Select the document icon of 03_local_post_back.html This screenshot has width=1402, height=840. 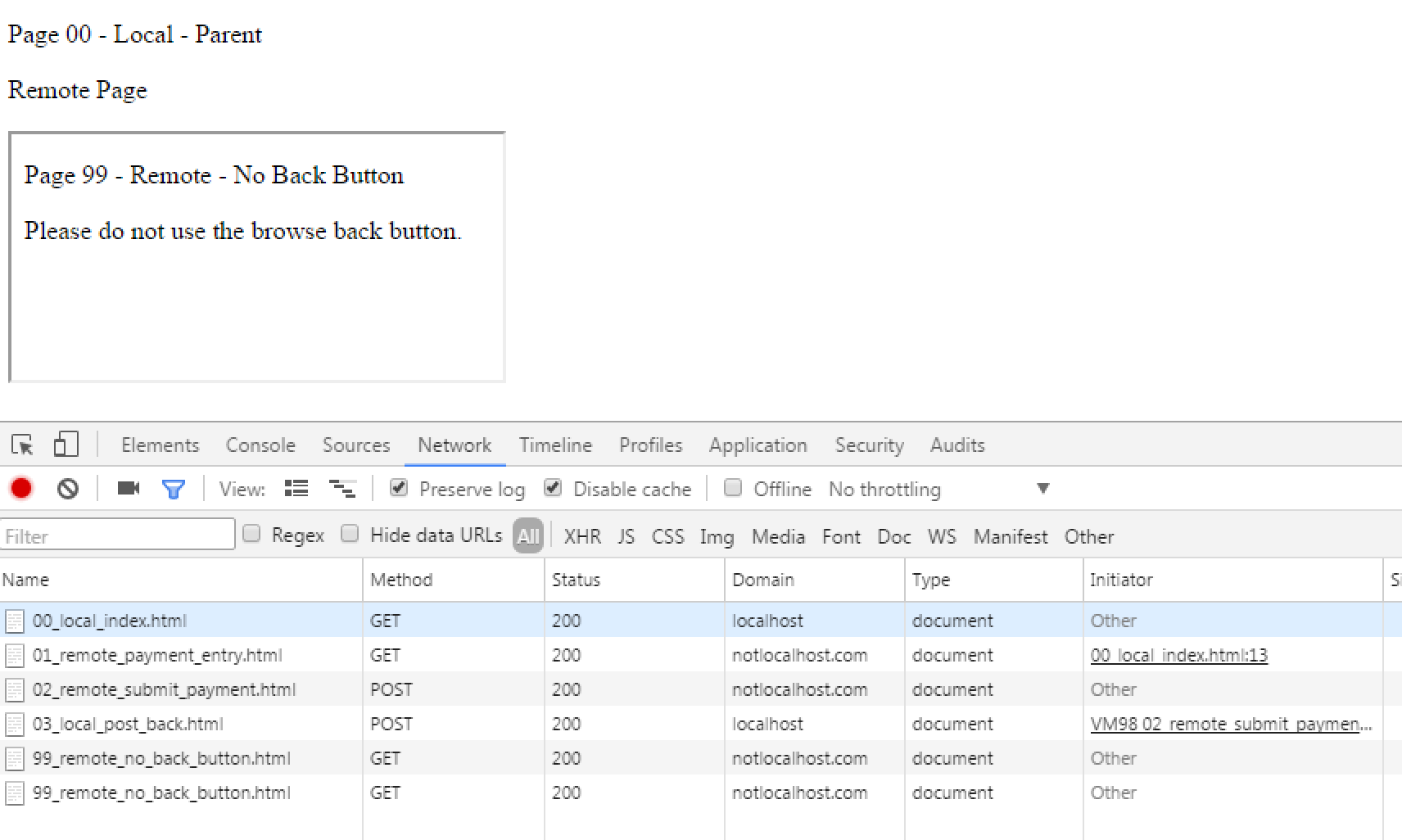click(x=15, y=725)
